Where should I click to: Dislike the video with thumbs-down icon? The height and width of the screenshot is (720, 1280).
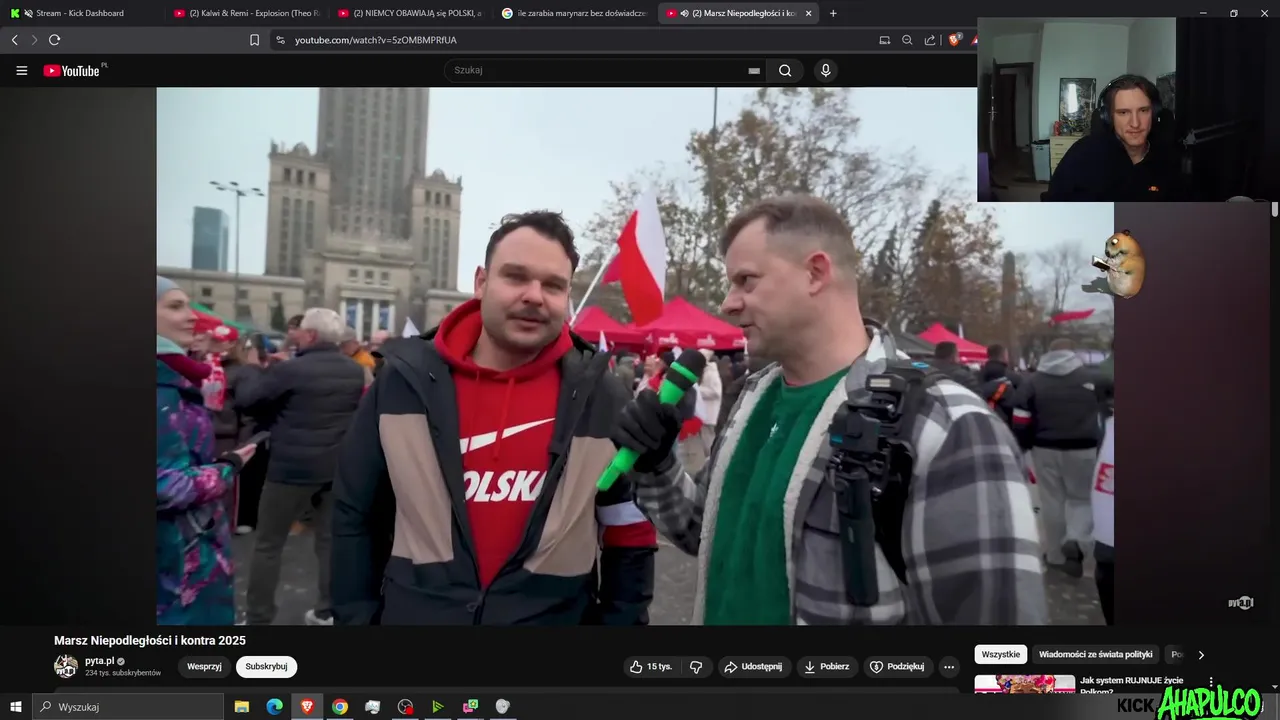pos(697,667)
